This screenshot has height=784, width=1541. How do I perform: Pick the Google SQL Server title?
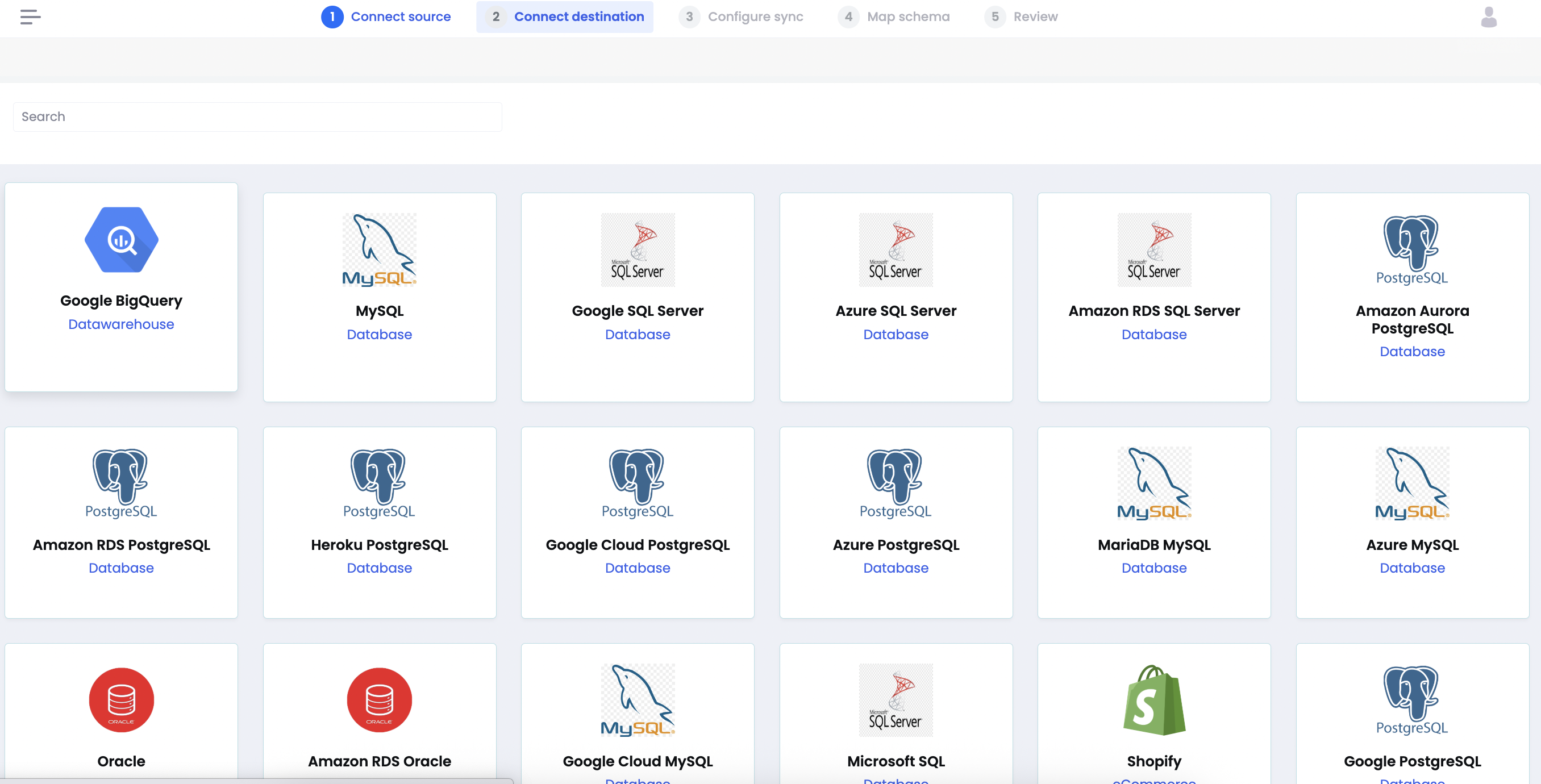tap(638, 311)
